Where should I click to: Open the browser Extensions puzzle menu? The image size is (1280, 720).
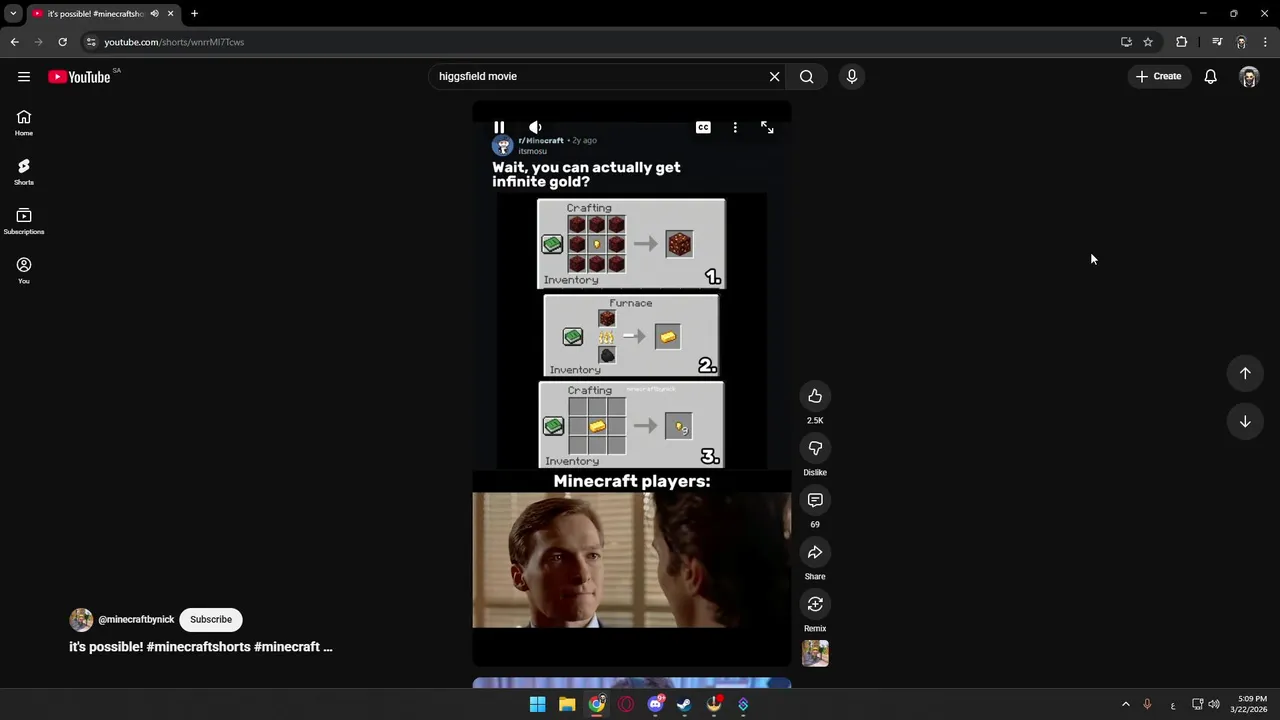(1182, 42)
